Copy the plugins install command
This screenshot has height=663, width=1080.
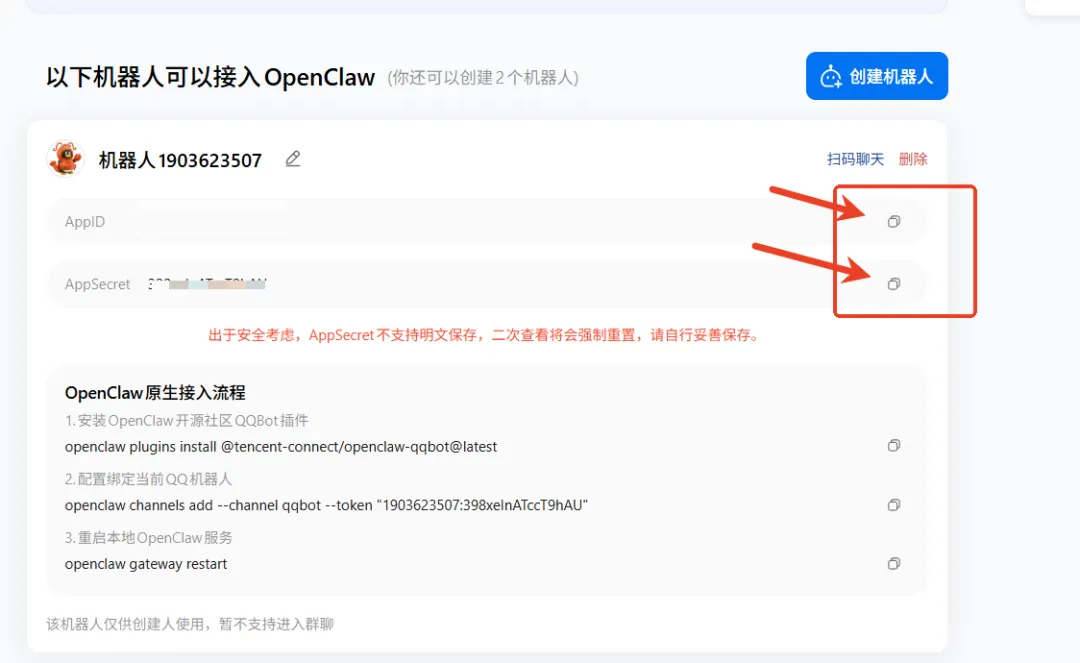(893, 445)
